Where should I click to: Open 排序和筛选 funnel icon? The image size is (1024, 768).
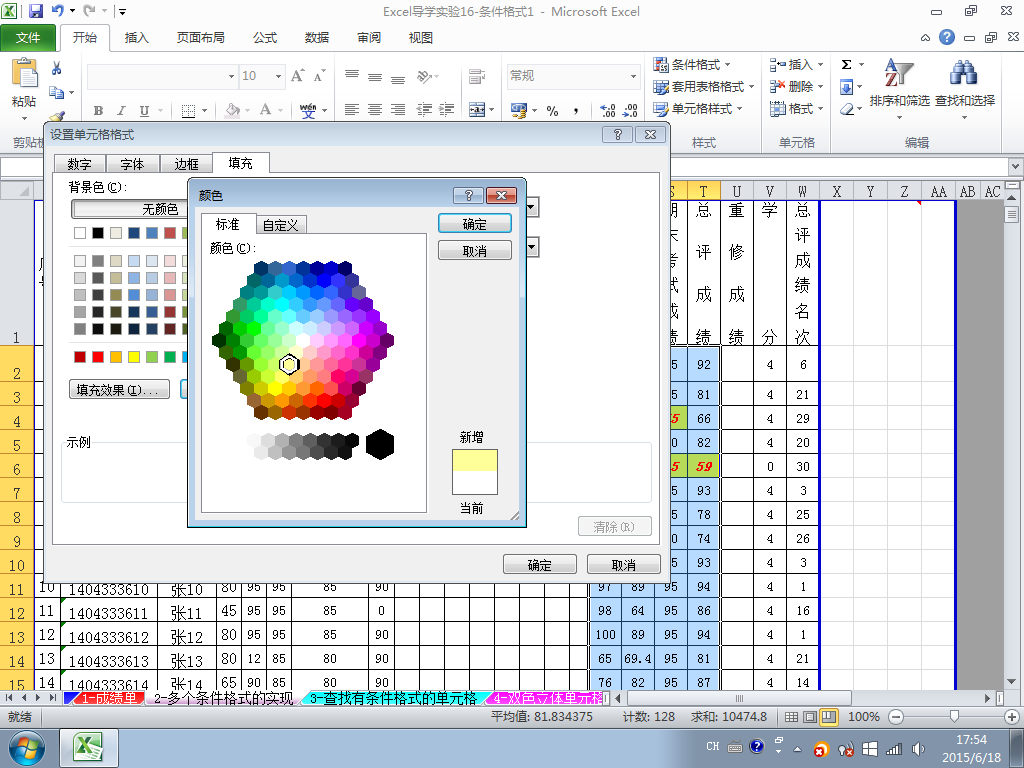click(899, 77)
